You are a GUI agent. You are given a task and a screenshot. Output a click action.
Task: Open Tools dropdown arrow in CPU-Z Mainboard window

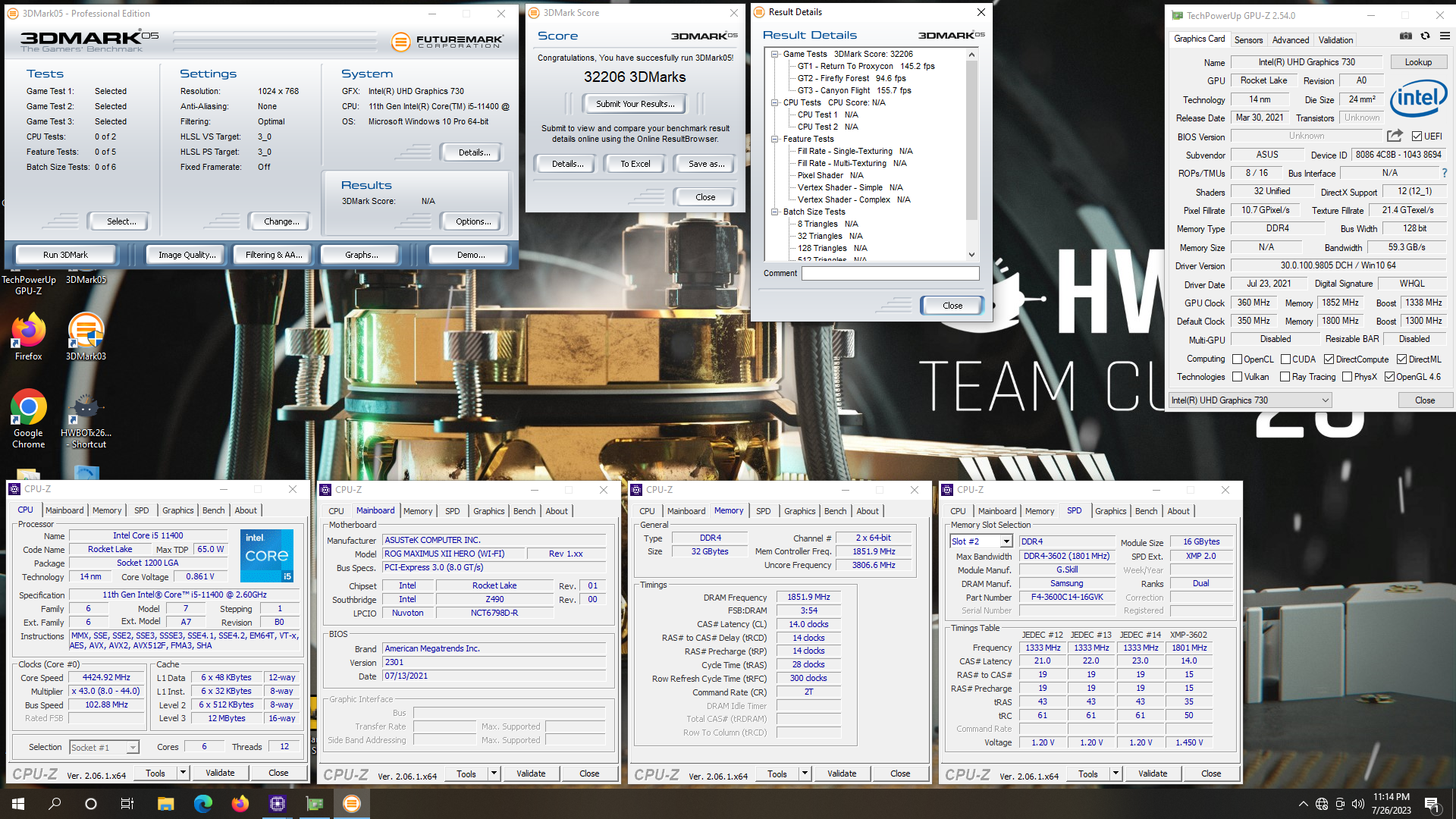point(494,773)
